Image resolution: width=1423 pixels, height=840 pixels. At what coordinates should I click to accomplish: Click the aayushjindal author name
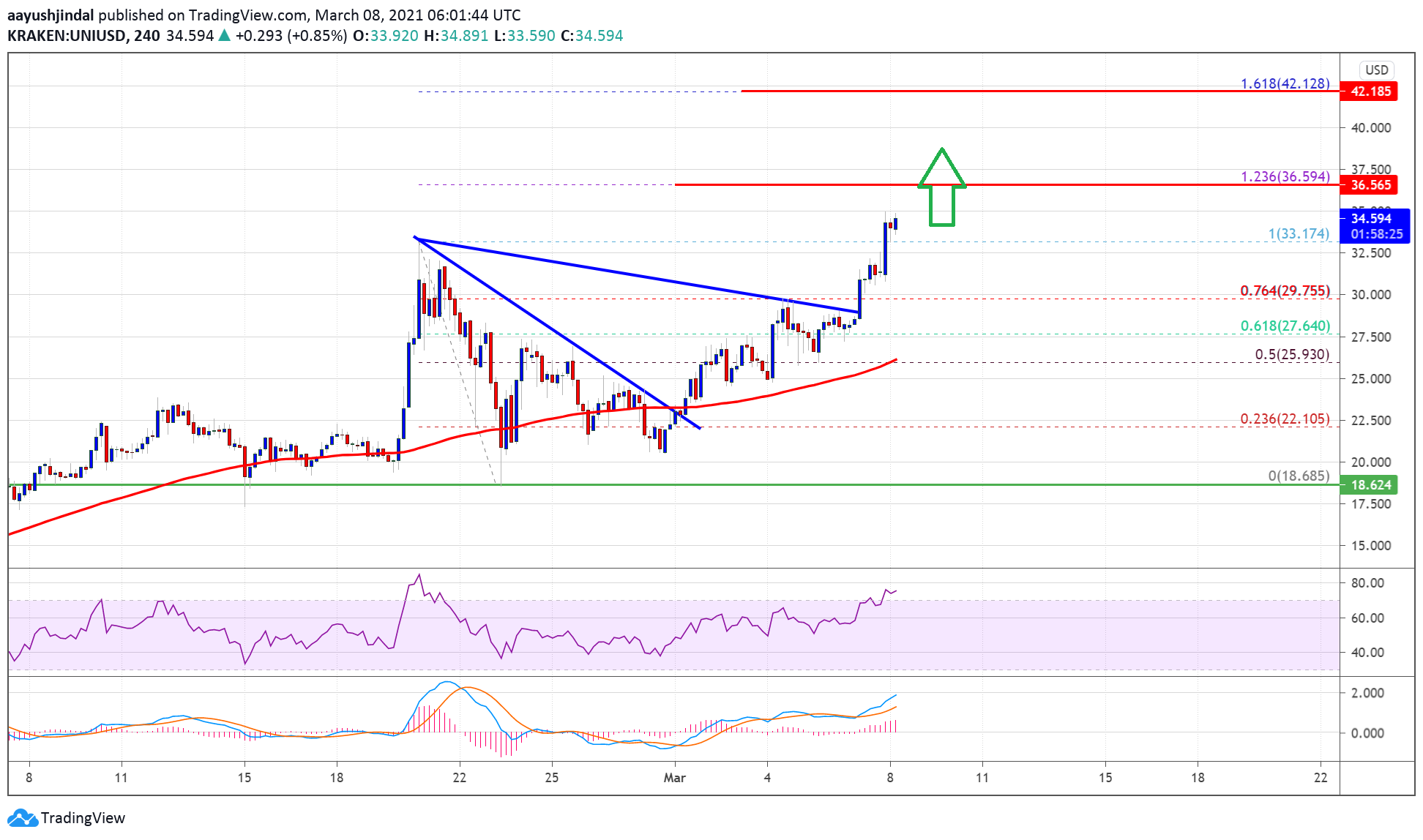(x=51, y=15)
